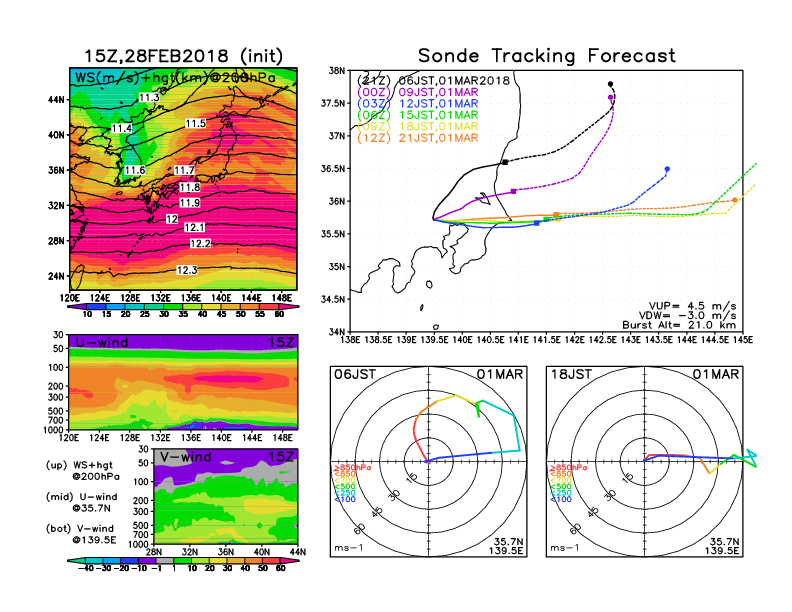The height and width of the screenshot is (612, 792).
Task: Click the '139.5E' longitude label on tracking map axis
Action: click(434, 340)
